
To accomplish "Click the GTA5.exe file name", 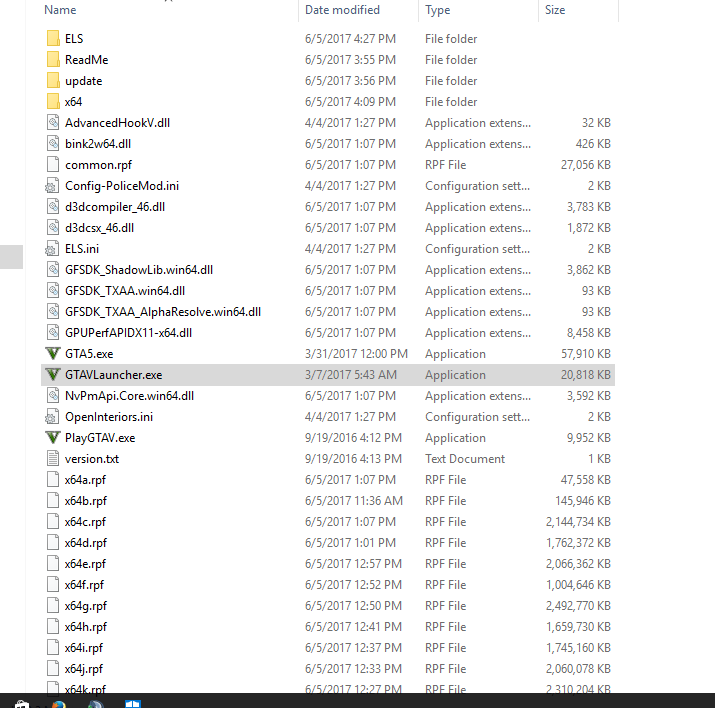I will (89, 353).
